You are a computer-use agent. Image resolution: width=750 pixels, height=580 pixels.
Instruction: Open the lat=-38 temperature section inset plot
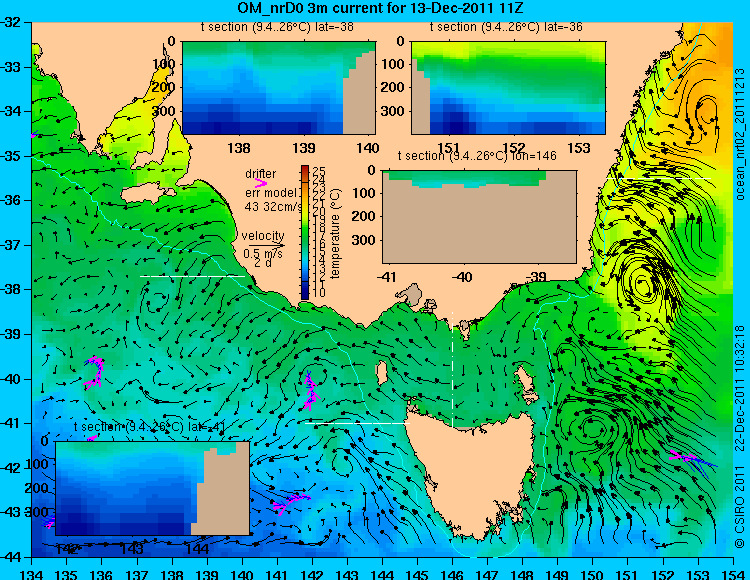coord(279,88)
